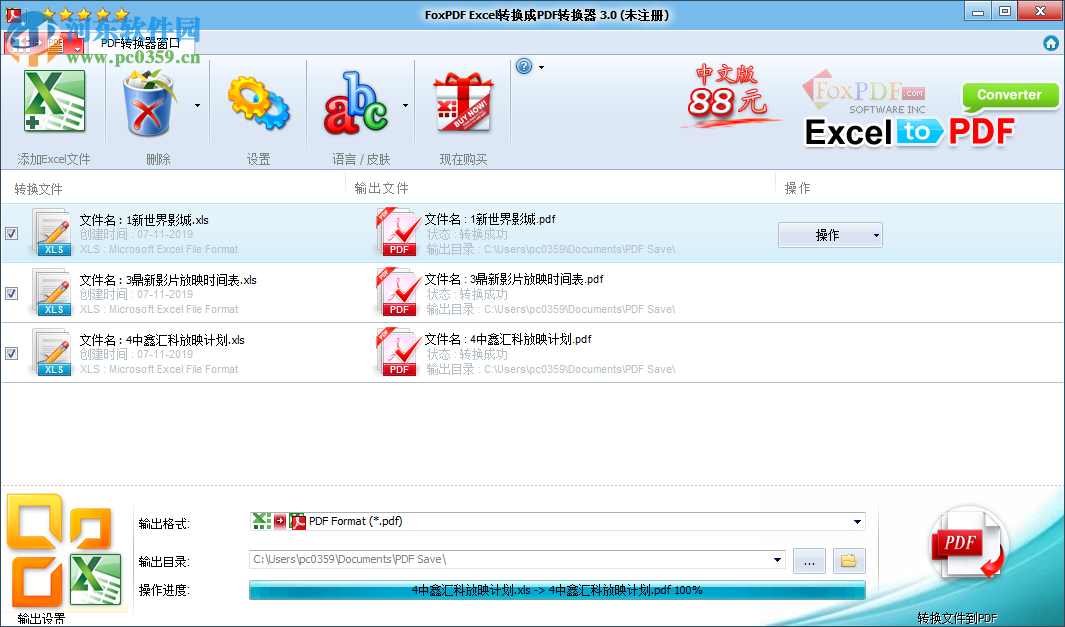The image size is (1065, 627).
Task: Uncheck the 1新世界影城.xls row checkbox
Action: (x=12, y=233)
